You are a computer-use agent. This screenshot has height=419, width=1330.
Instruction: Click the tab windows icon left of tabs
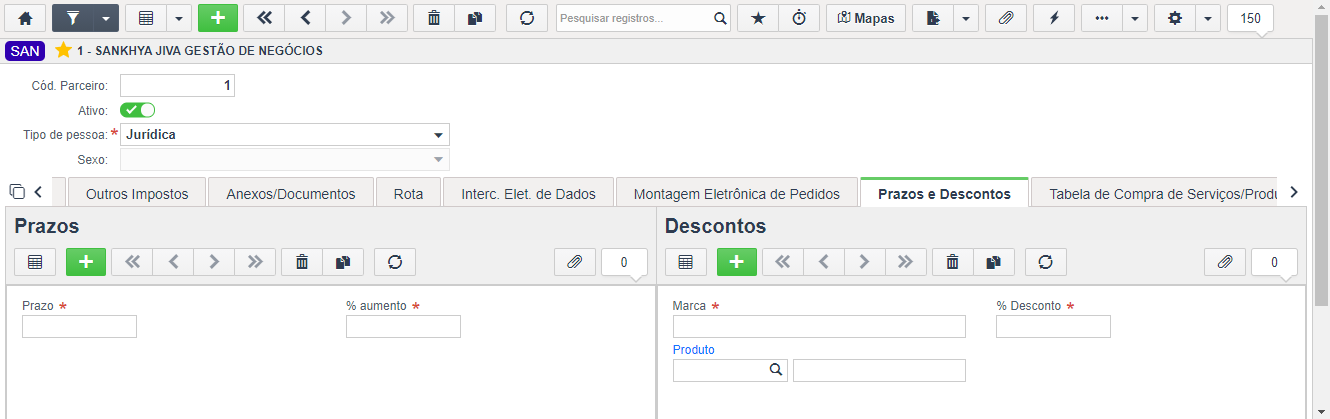click(x=16, y=191)
